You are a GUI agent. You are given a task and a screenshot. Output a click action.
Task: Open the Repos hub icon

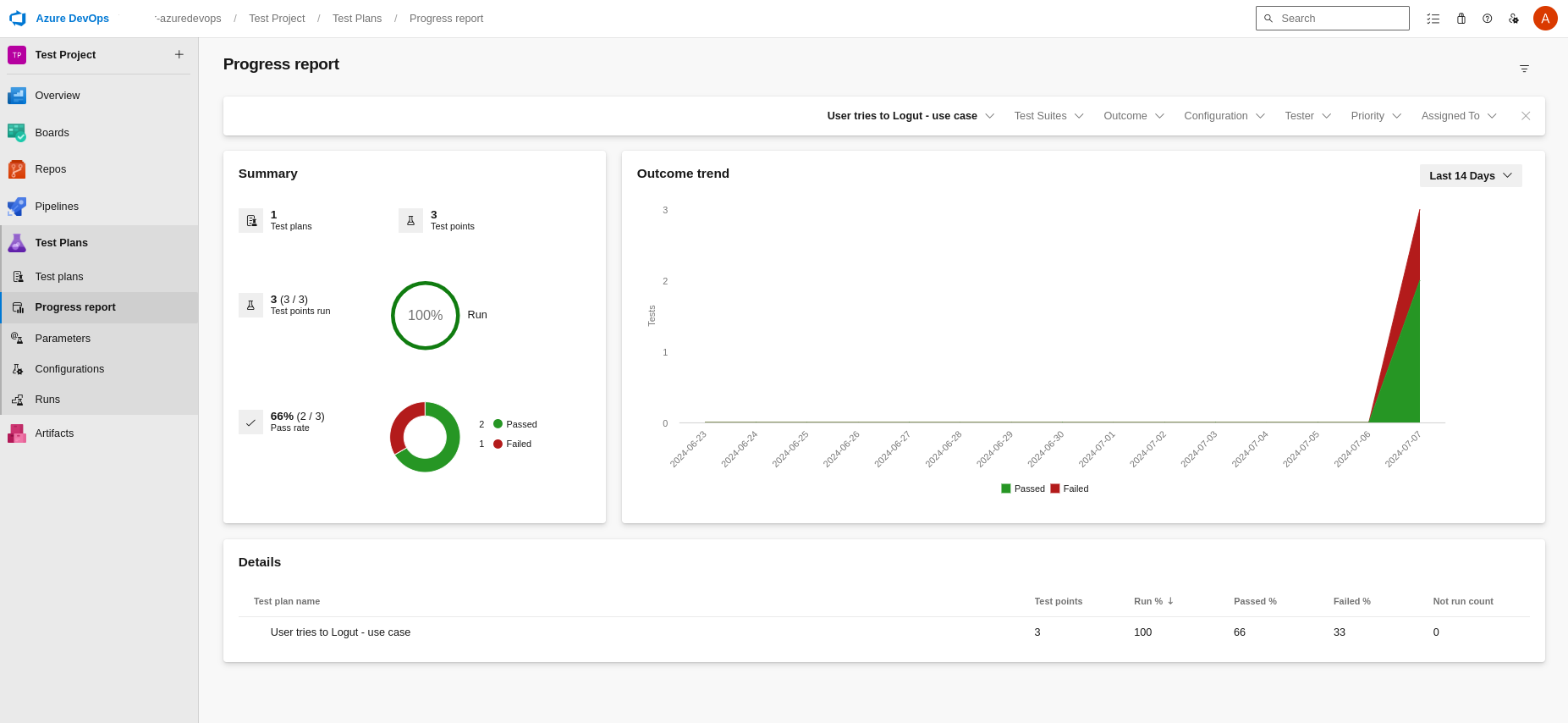[x=17, y=169]
